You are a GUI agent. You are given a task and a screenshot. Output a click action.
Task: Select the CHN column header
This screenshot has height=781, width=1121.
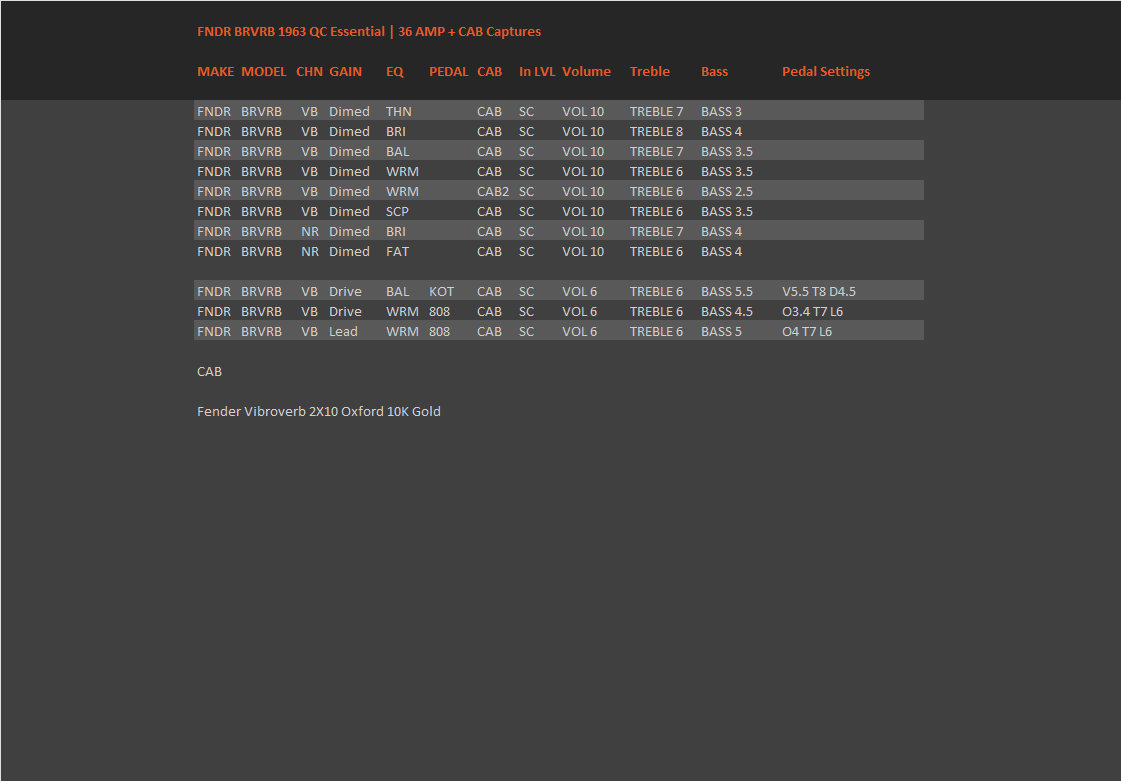(x=310, y=72)
